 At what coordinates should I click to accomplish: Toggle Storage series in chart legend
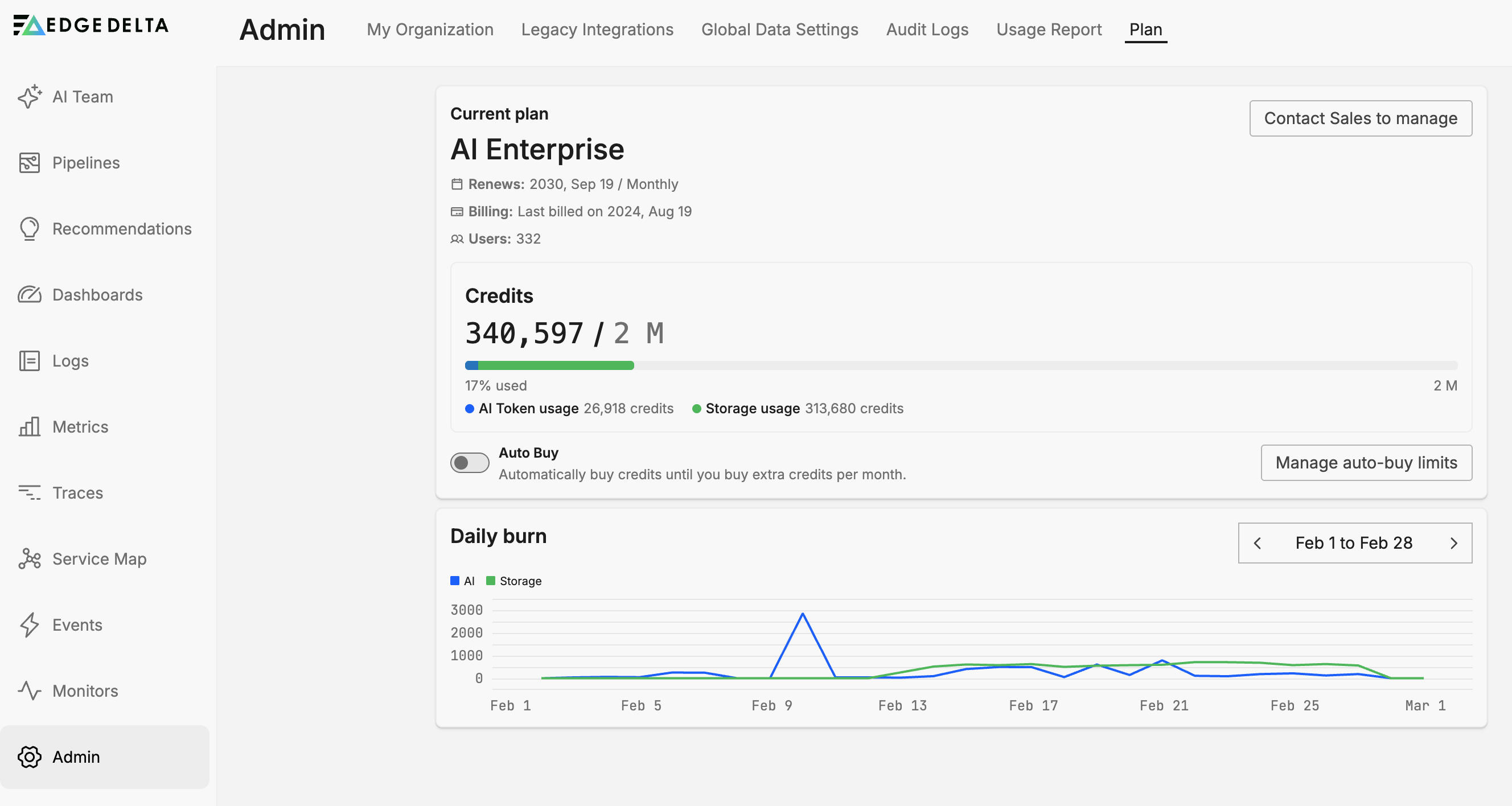coord(513,581)
